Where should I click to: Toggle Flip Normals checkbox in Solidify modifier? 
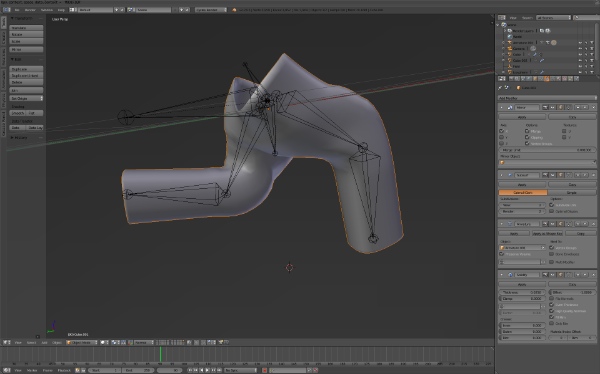(551, 298)
